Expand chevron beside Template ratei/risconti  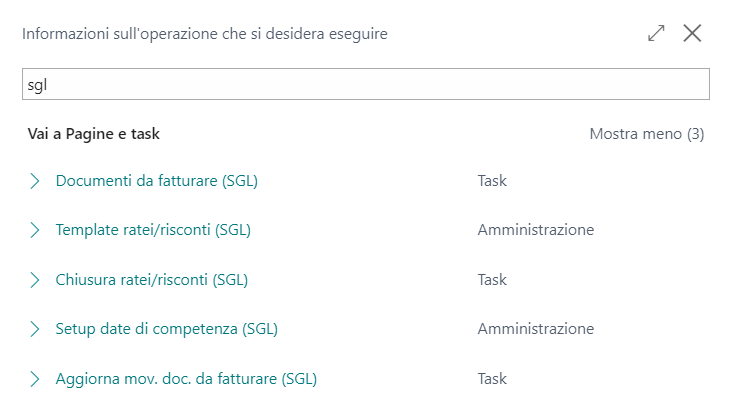35,230
